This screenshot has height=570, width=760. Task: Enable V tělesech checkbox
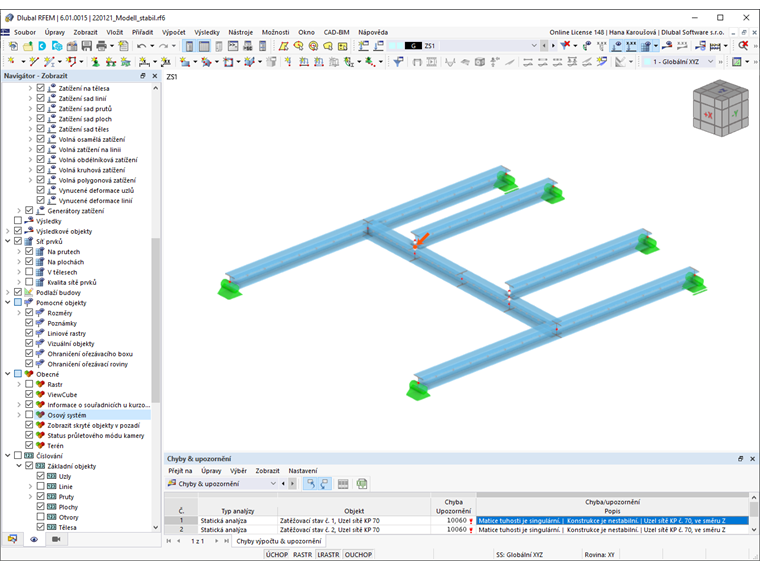pyautogui.click(x=29, y=271)
